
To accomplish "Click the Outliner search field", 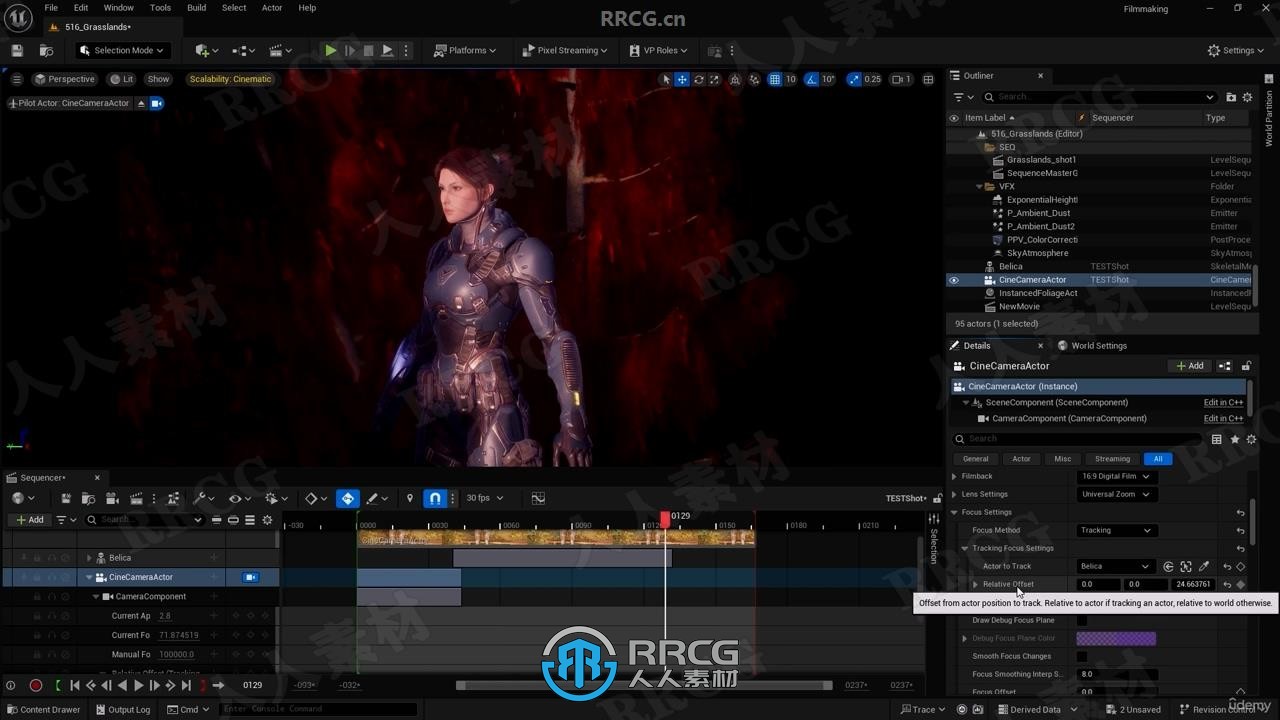I will tap(1098, 97).
